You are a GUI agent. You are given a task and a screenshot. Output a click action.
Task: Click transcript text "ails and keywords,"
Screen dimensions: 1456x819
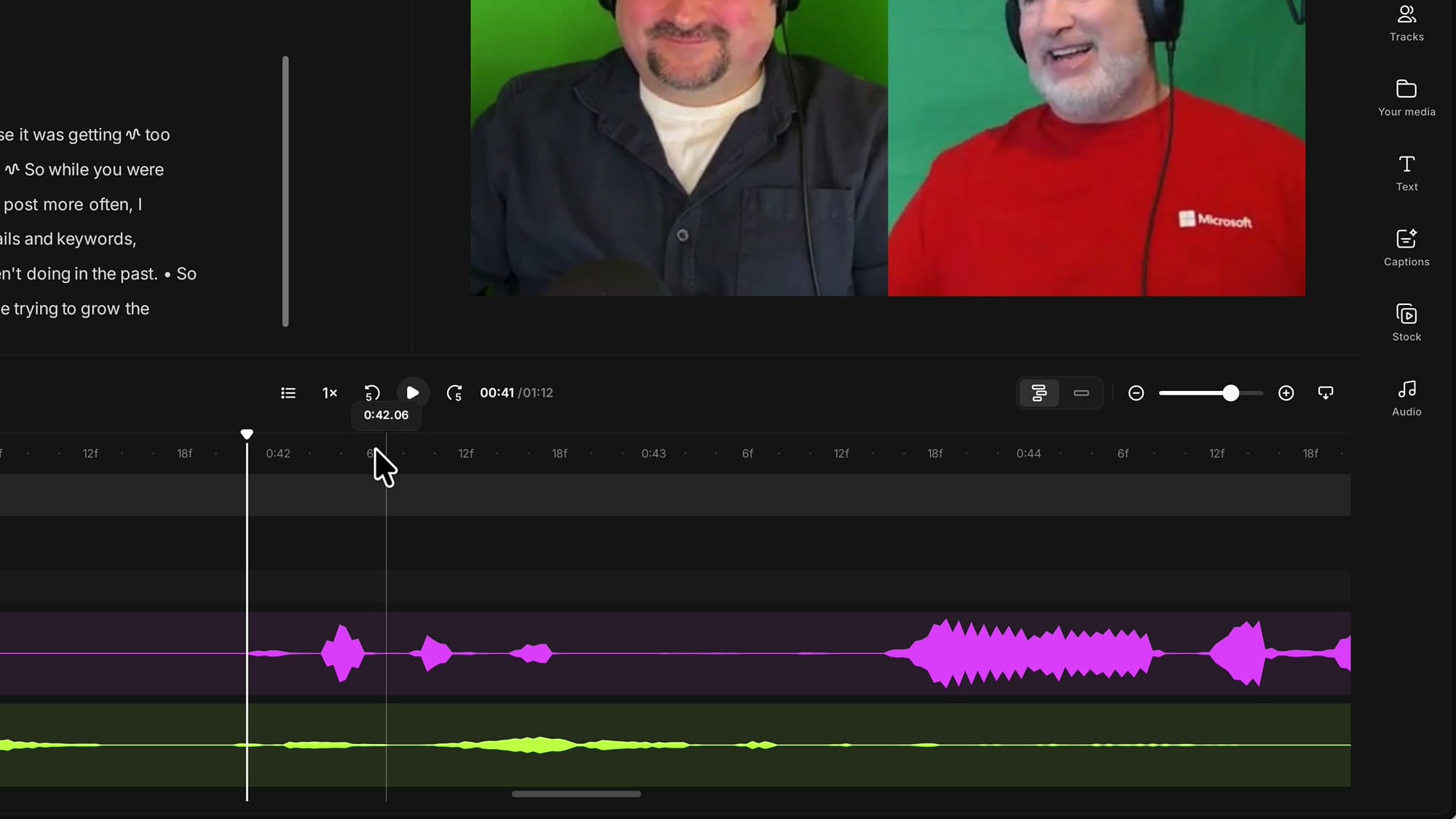(x=68, y=239)
